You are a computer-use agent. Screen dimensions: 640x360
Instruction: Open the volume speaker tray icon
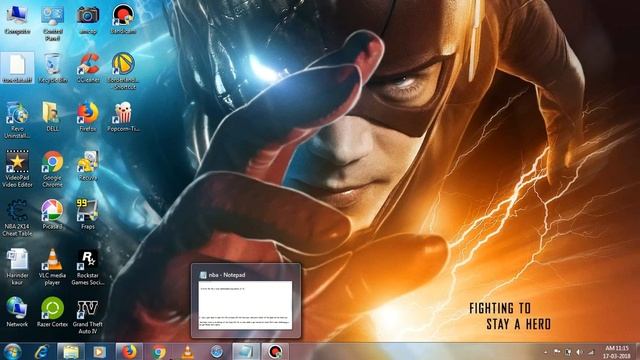coord(579,352)
